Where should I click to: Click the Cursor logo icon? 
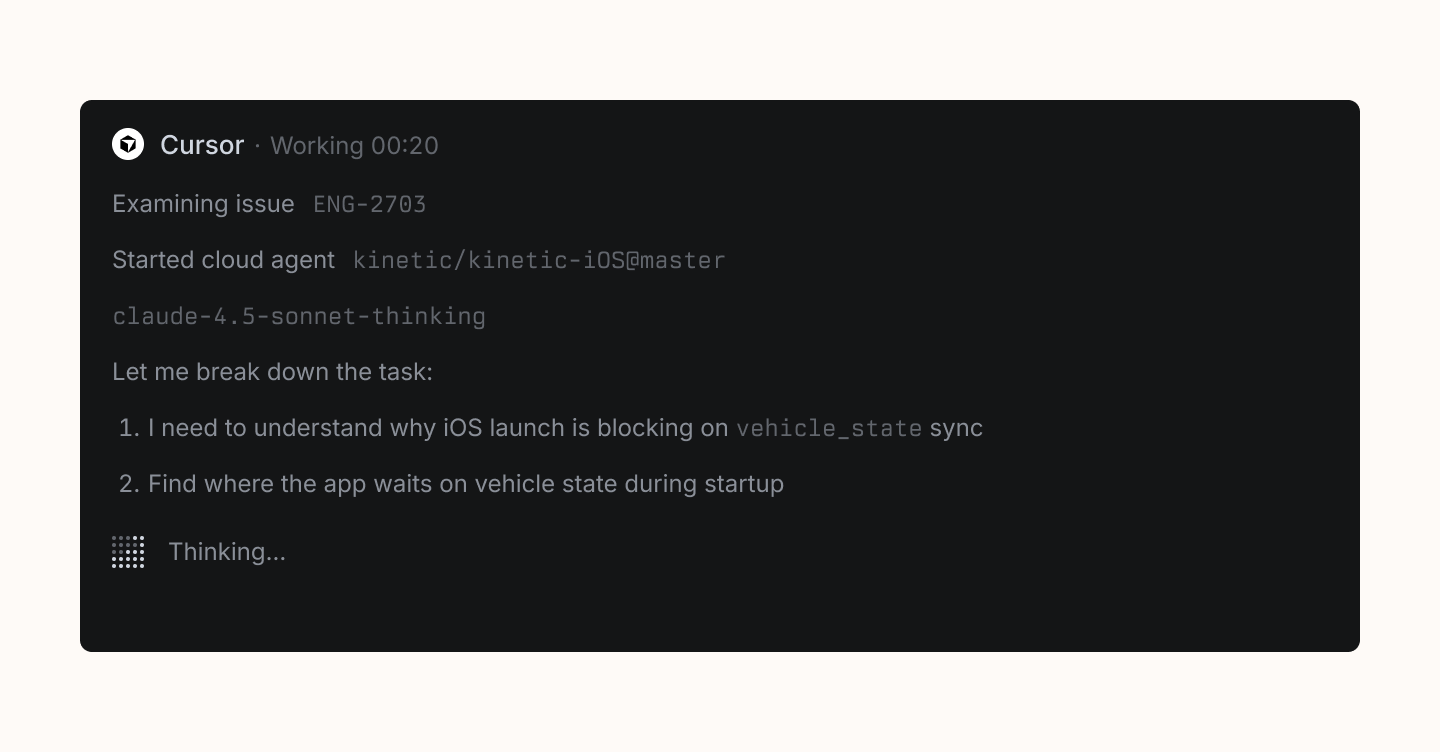128,145
